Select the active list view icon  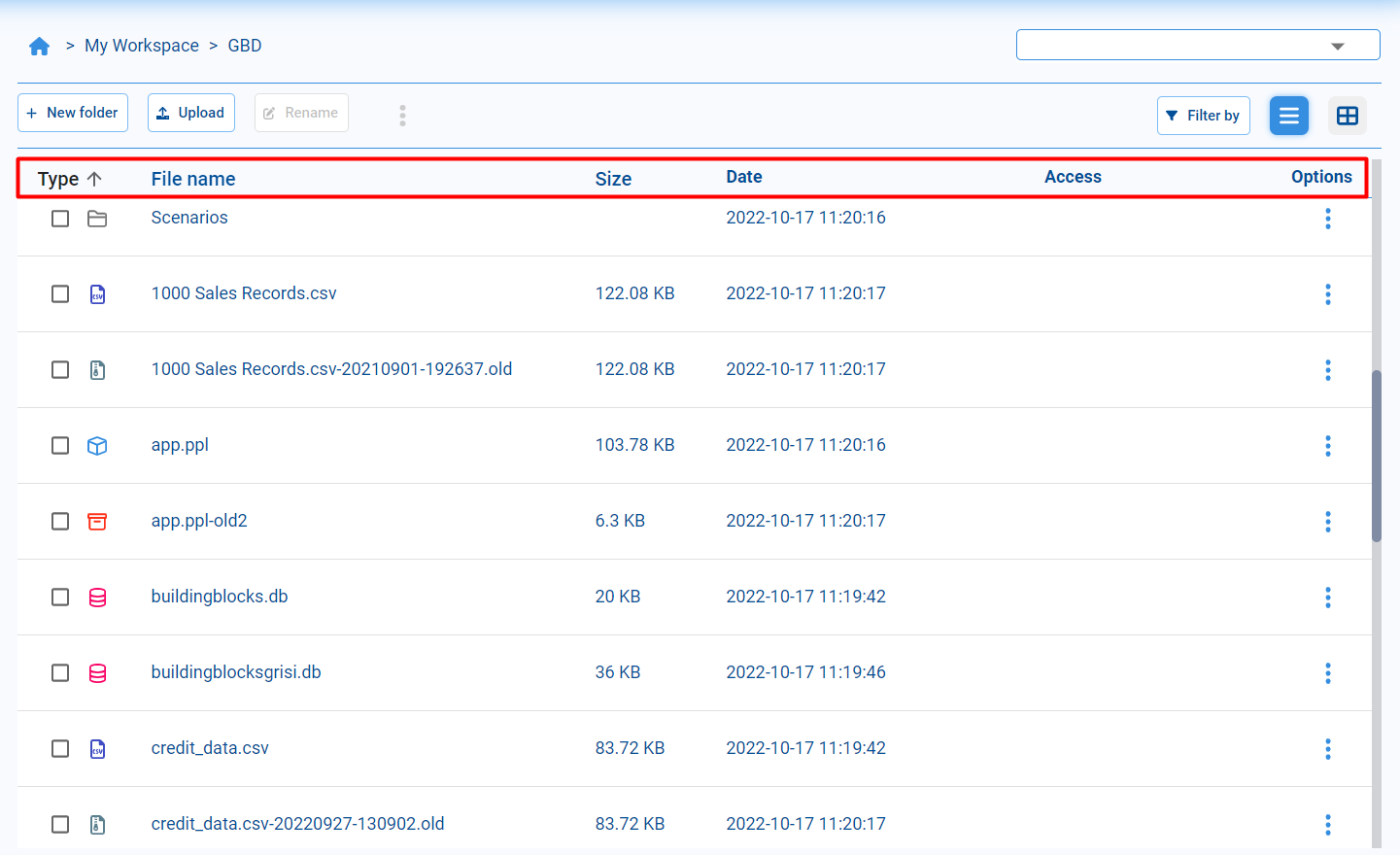pyautogui.click(x=1289, y=115)
